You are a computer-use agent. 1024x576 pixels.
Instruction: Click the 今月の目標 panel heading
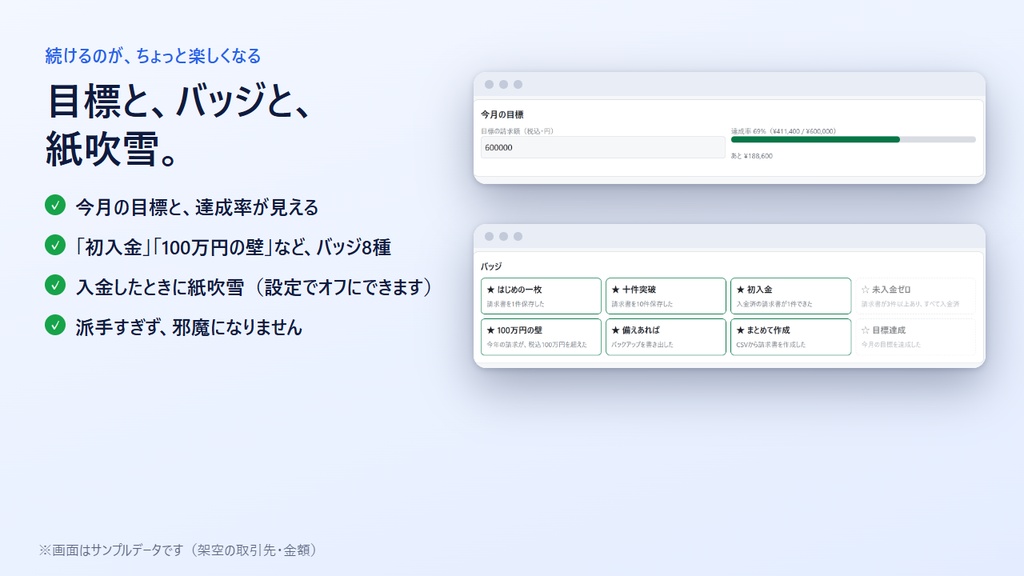tap(502, 115)
